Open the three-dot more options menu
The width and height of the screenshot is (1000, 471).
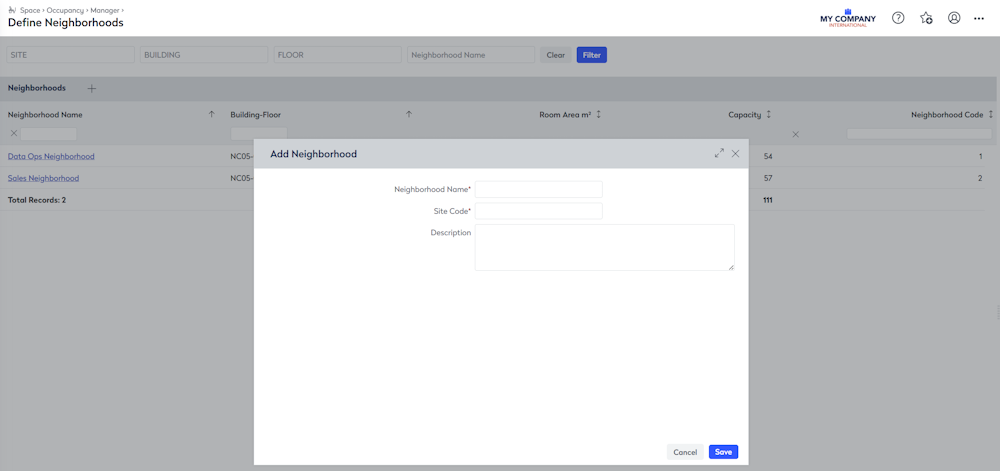click(979, 18)
